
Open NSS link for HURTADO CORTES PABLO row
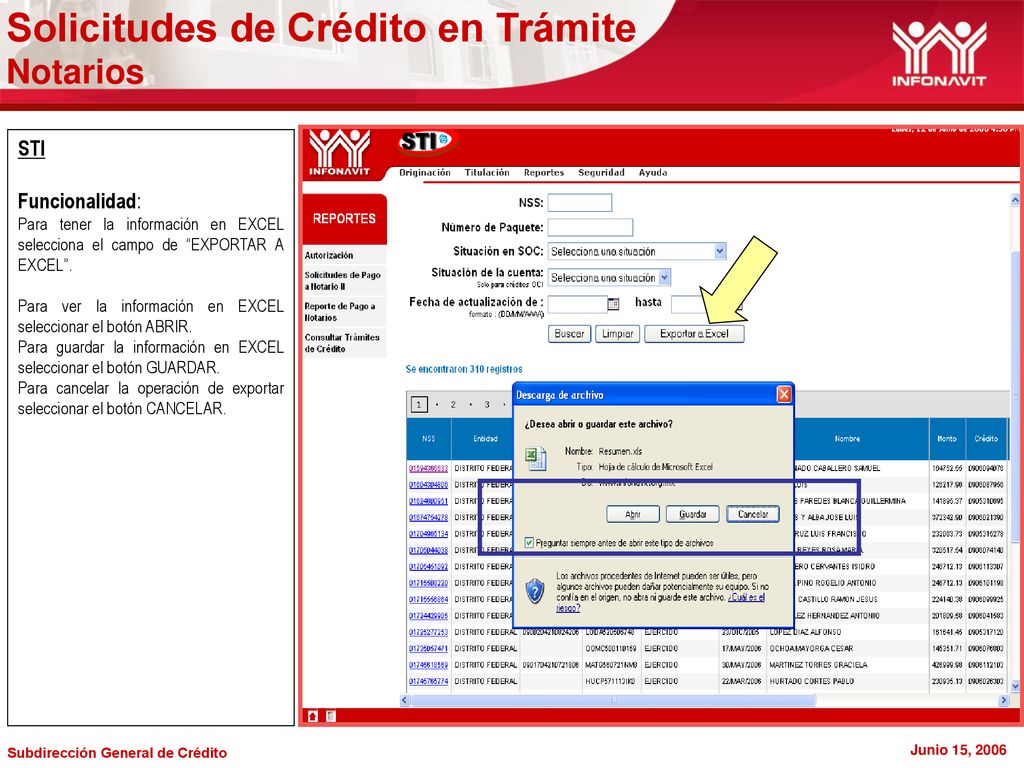pyautogui.click(x=428, y=681)
